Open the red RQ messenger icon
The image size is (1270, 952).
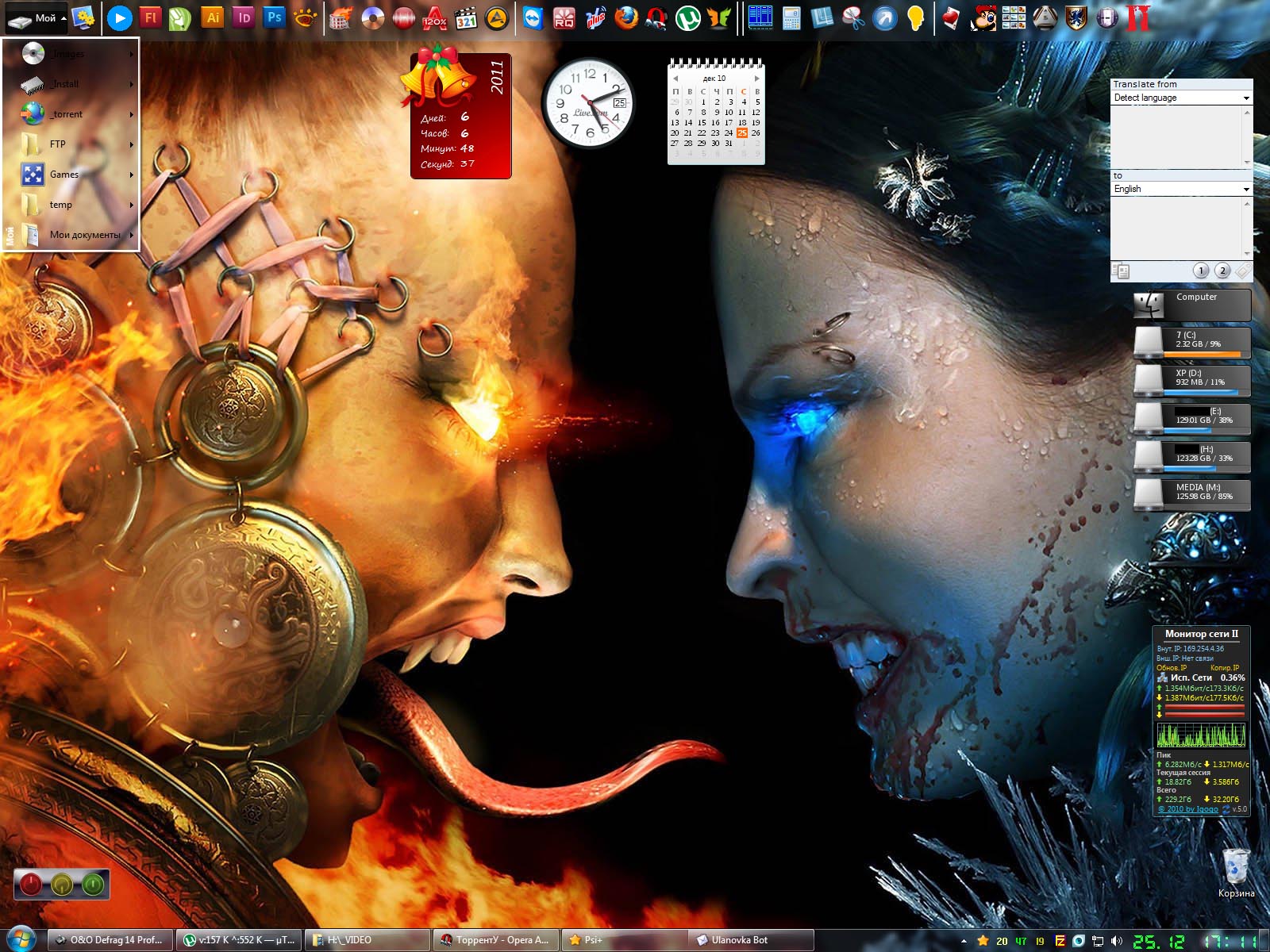tap(564, 17)
